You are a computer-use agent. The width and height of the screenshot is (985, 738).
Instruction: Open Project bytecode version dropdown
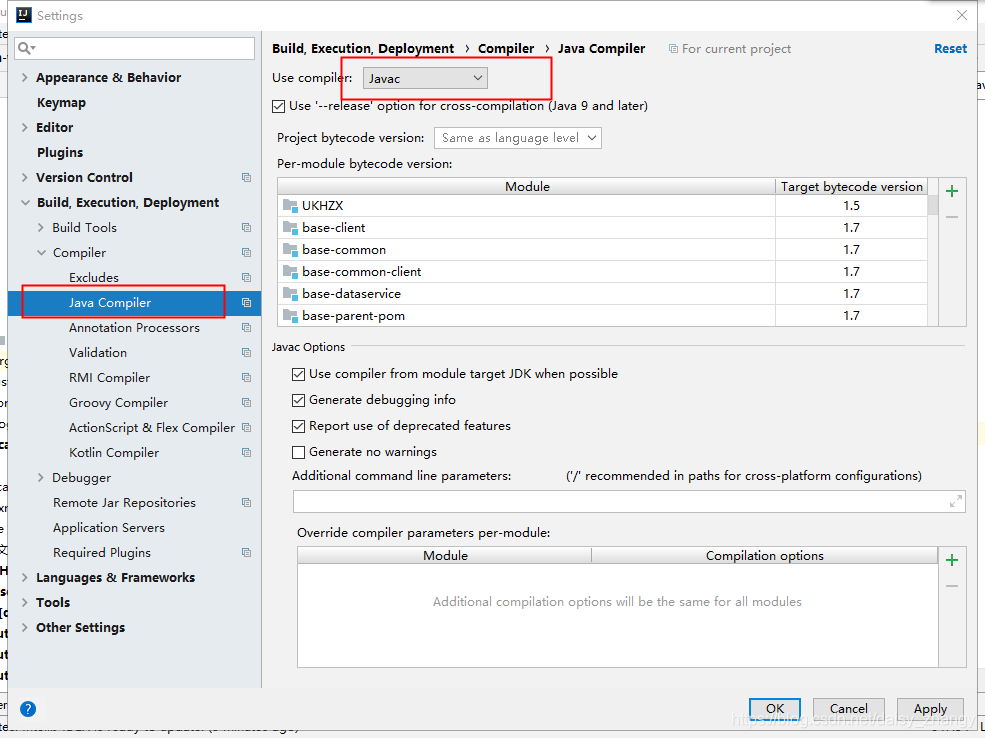point(518,138)
